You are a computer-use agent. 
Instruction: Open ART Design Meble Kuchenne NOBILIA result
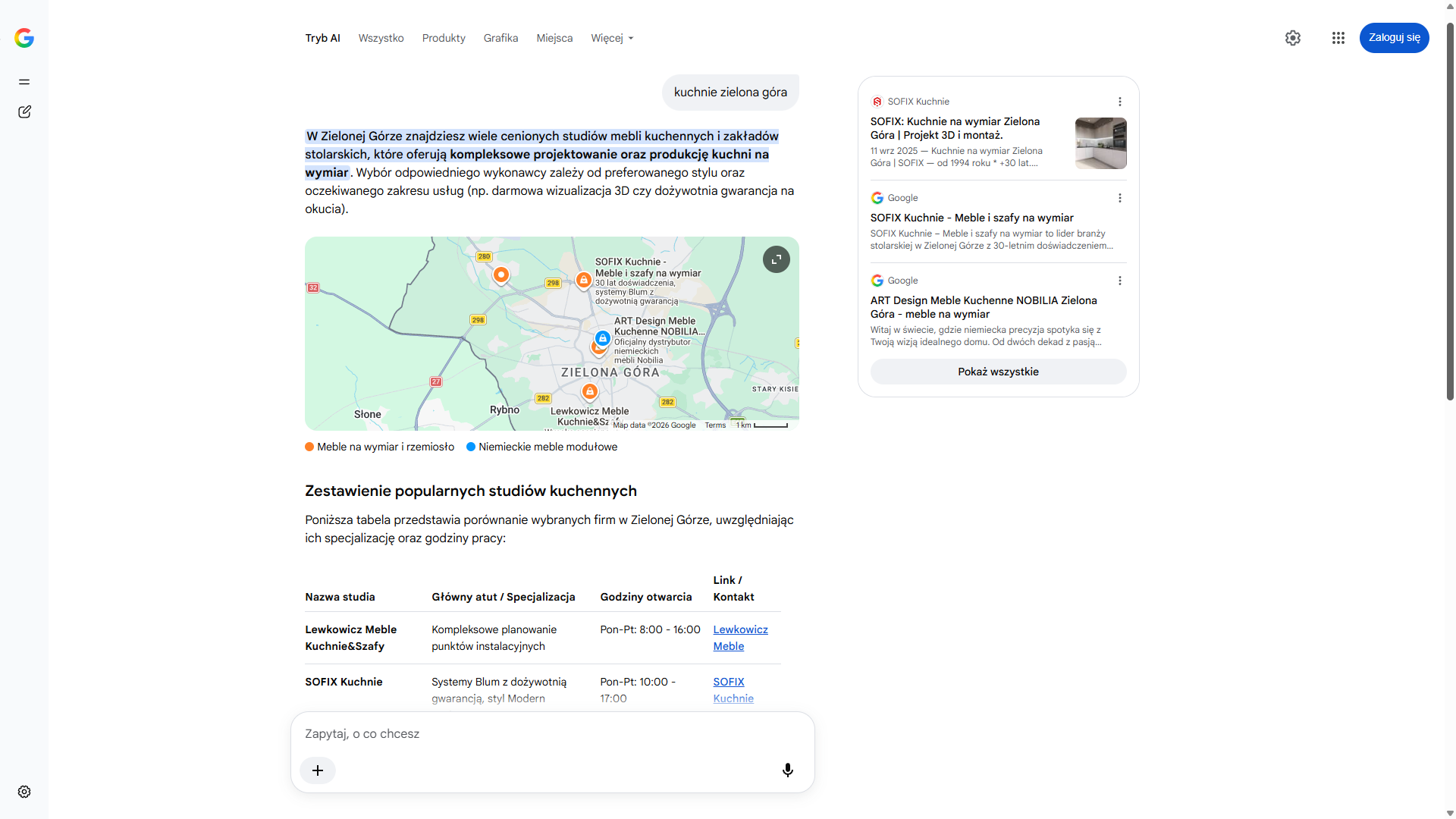tap(984, 307)
